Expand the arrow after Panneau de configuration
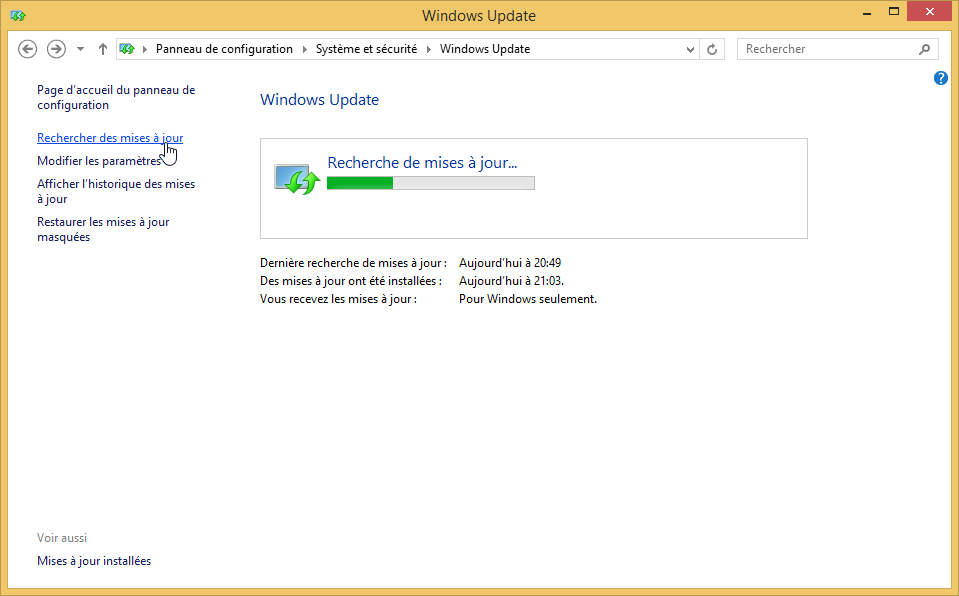This screenshot has width=959, height=596. point(305,49)
